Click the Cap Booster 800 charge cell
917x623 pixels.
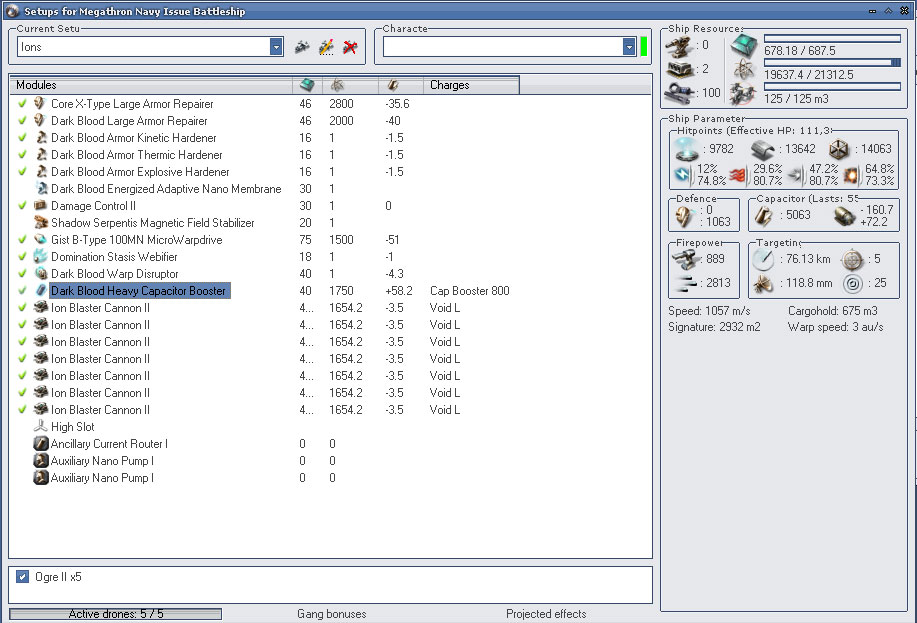click(x=470, y=291)
